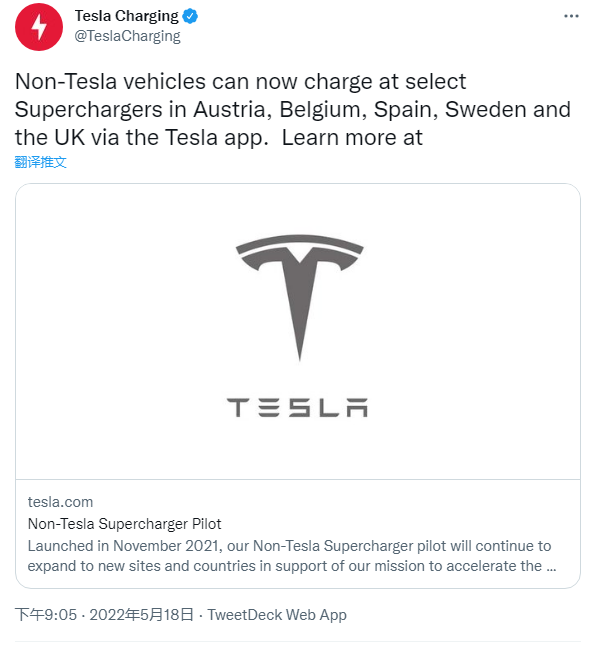Open the Non-Tesla Supercharger Pilot card title
Viewport: 595px width, 649px height.
point(125,524)
